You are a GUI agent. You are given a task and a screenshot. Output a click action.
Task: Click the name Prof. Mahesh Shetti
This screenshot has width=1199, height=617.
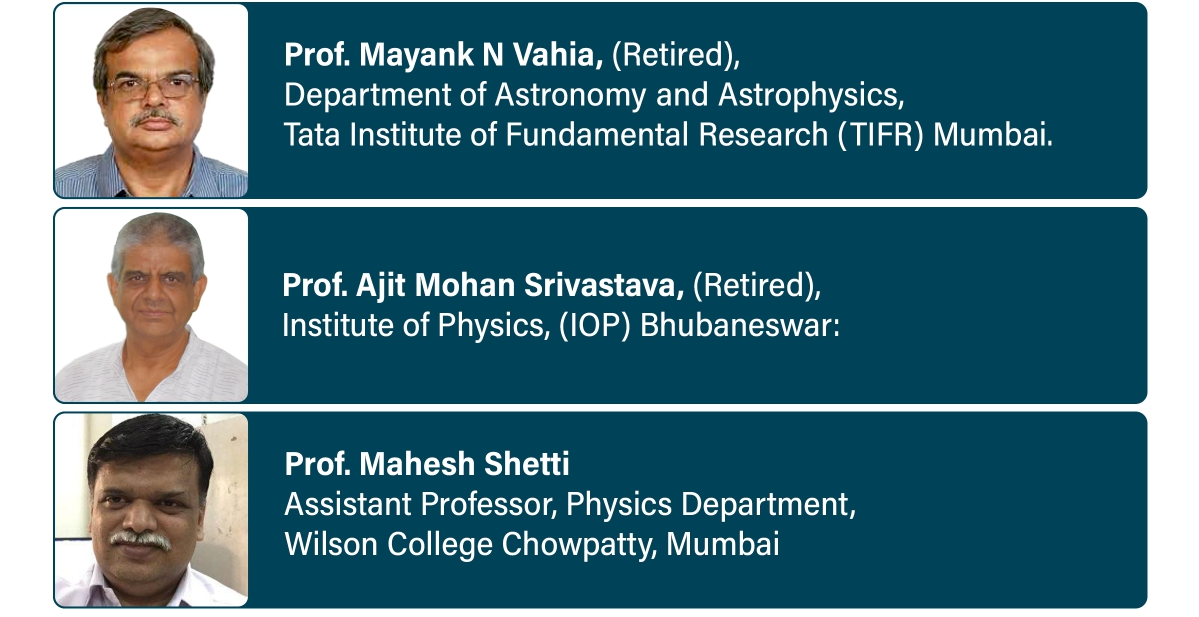[x=427, y=464]
